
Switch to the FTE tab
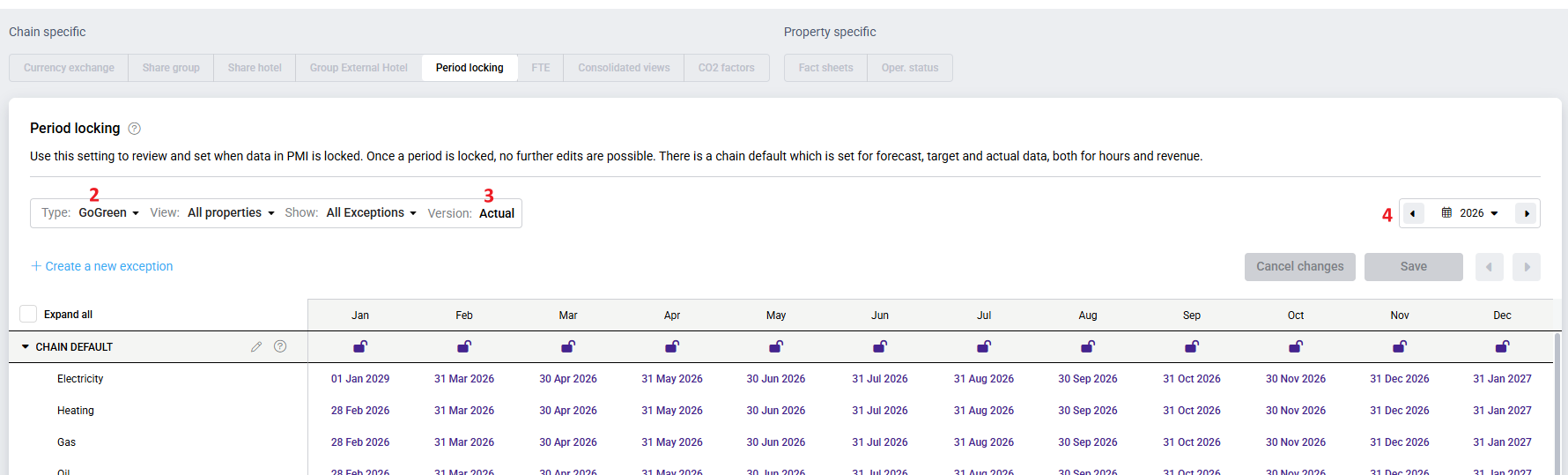540,68
